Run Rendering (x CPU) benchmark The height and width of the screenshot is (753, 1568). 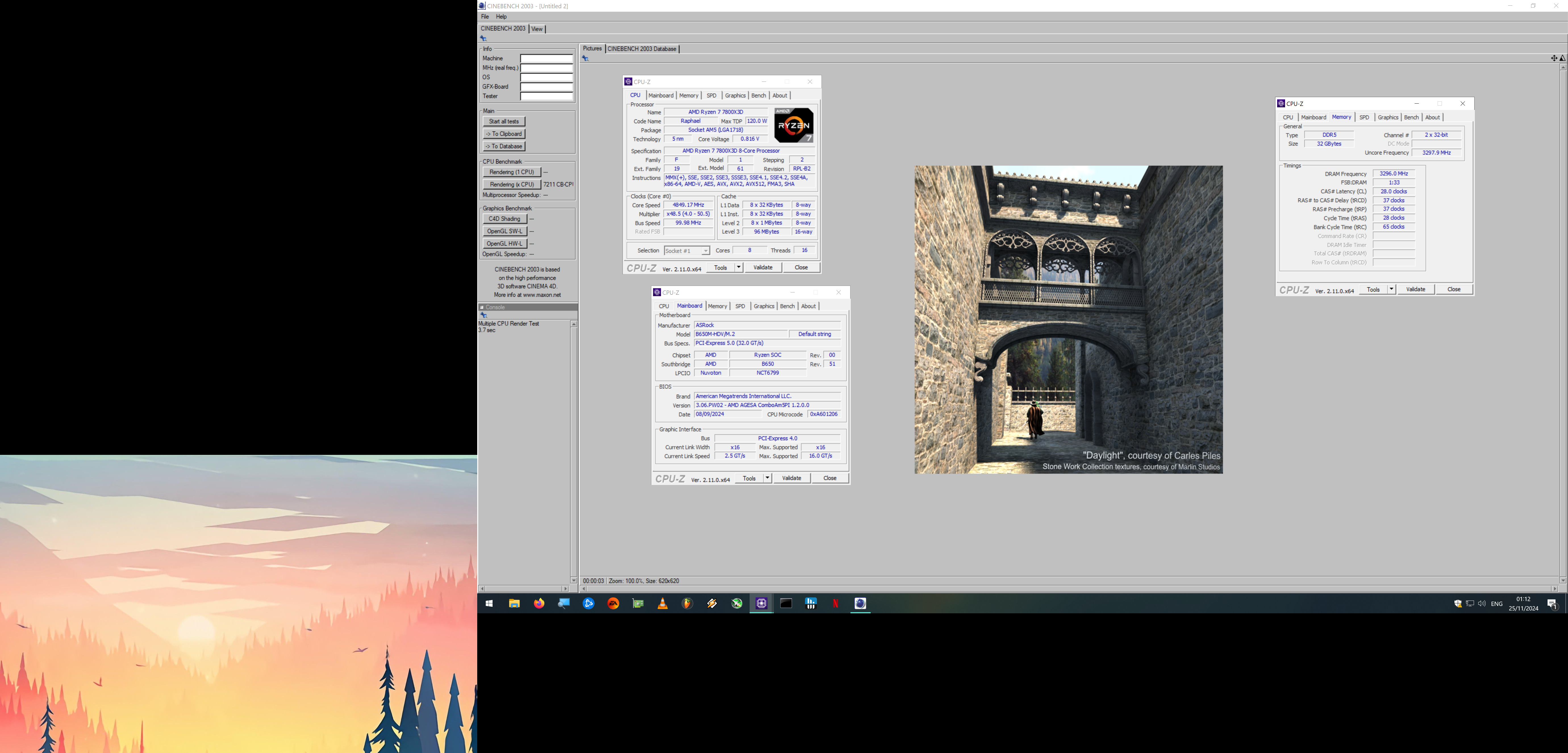512,184
